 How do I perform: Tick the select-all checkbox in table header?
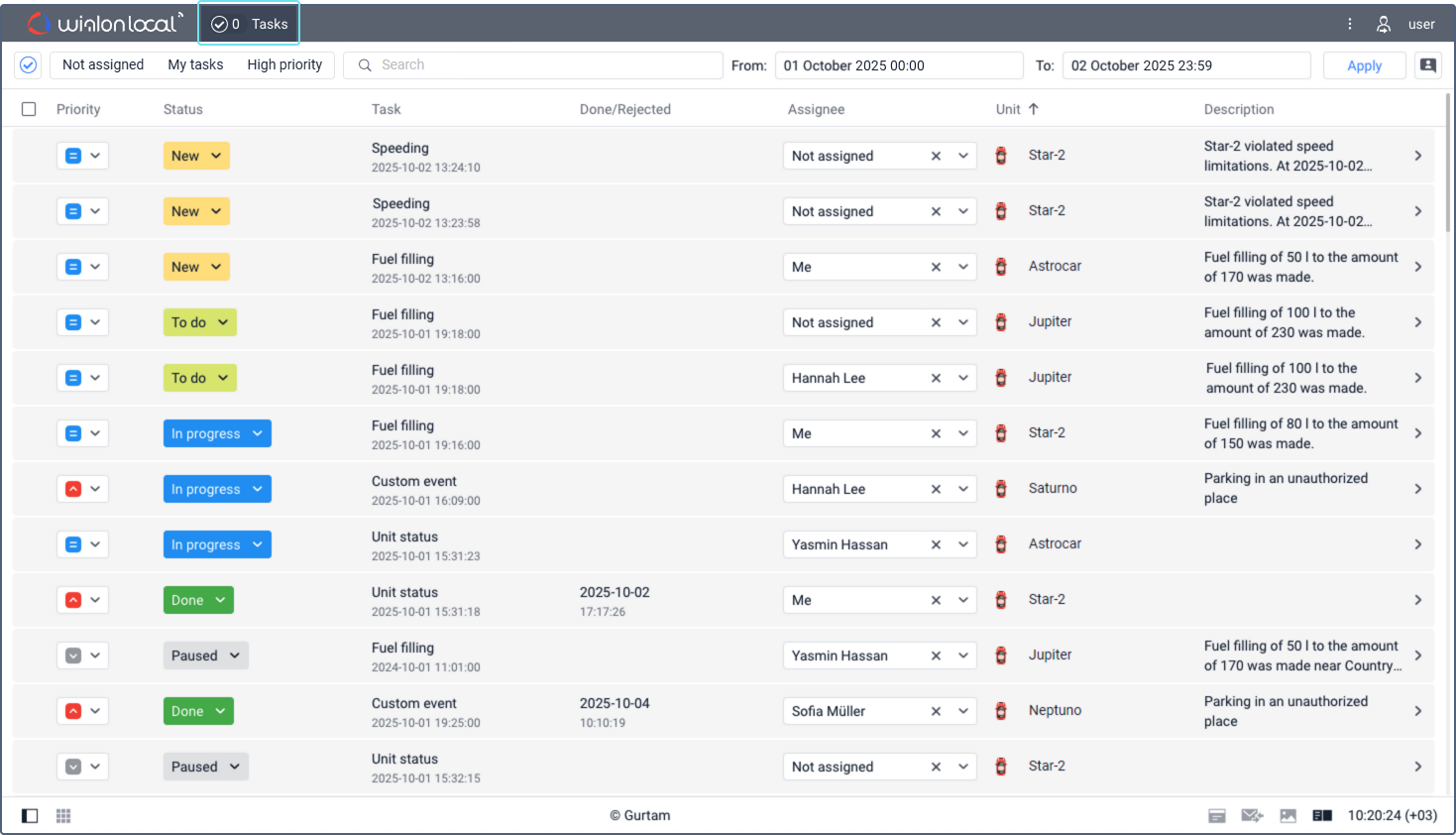click(x=29, y=109)
